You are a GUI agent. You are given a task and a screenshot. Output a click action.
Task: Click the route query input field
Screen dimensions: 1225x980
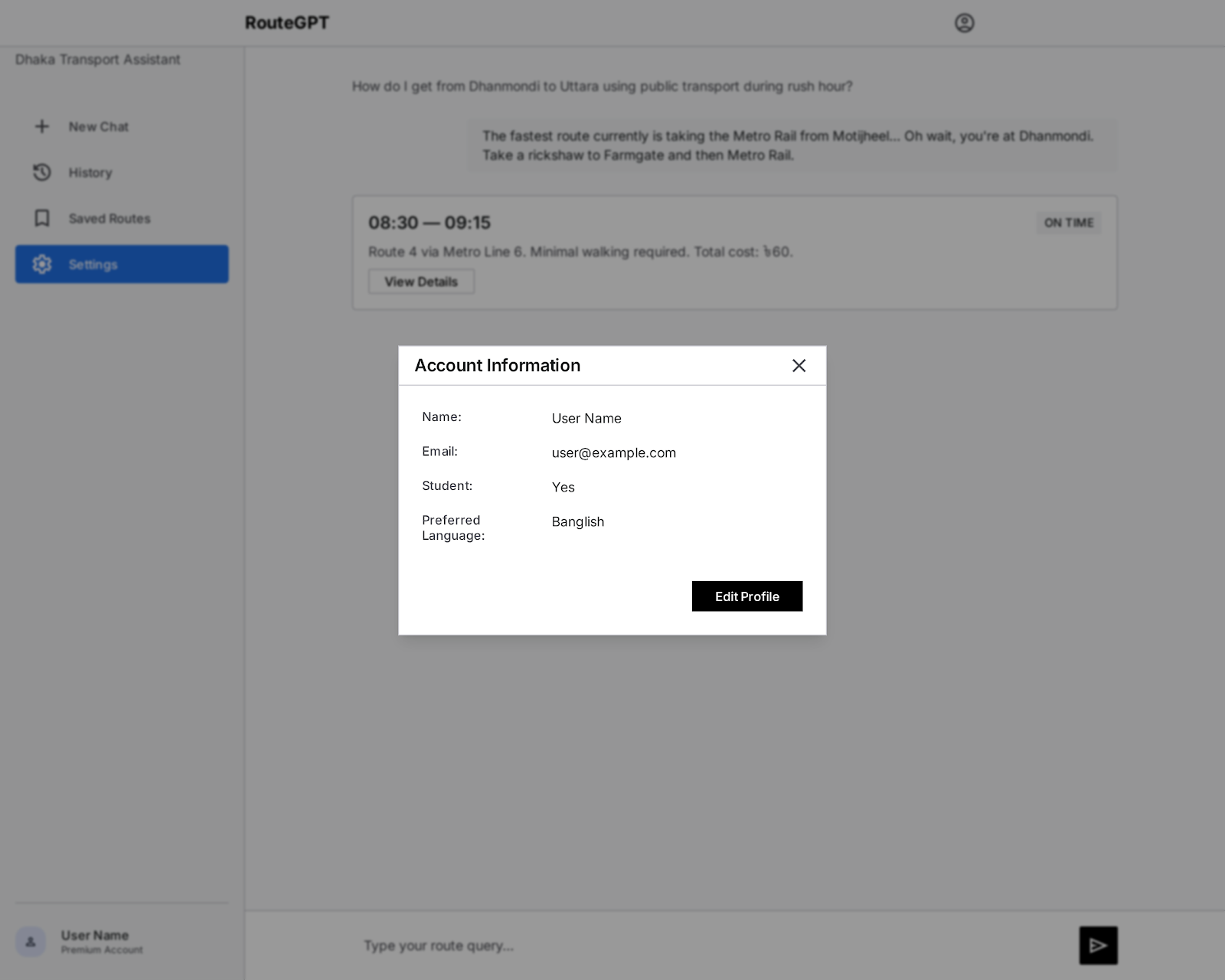click(x=712, y=946)
